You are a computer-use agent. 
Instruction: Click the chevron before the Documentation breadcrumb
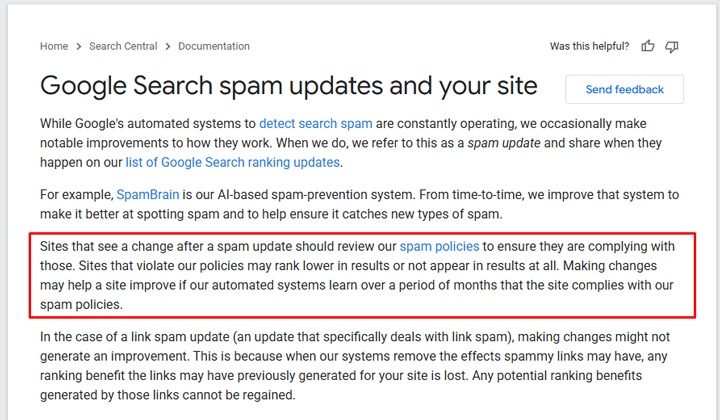(x=168, y=46)
